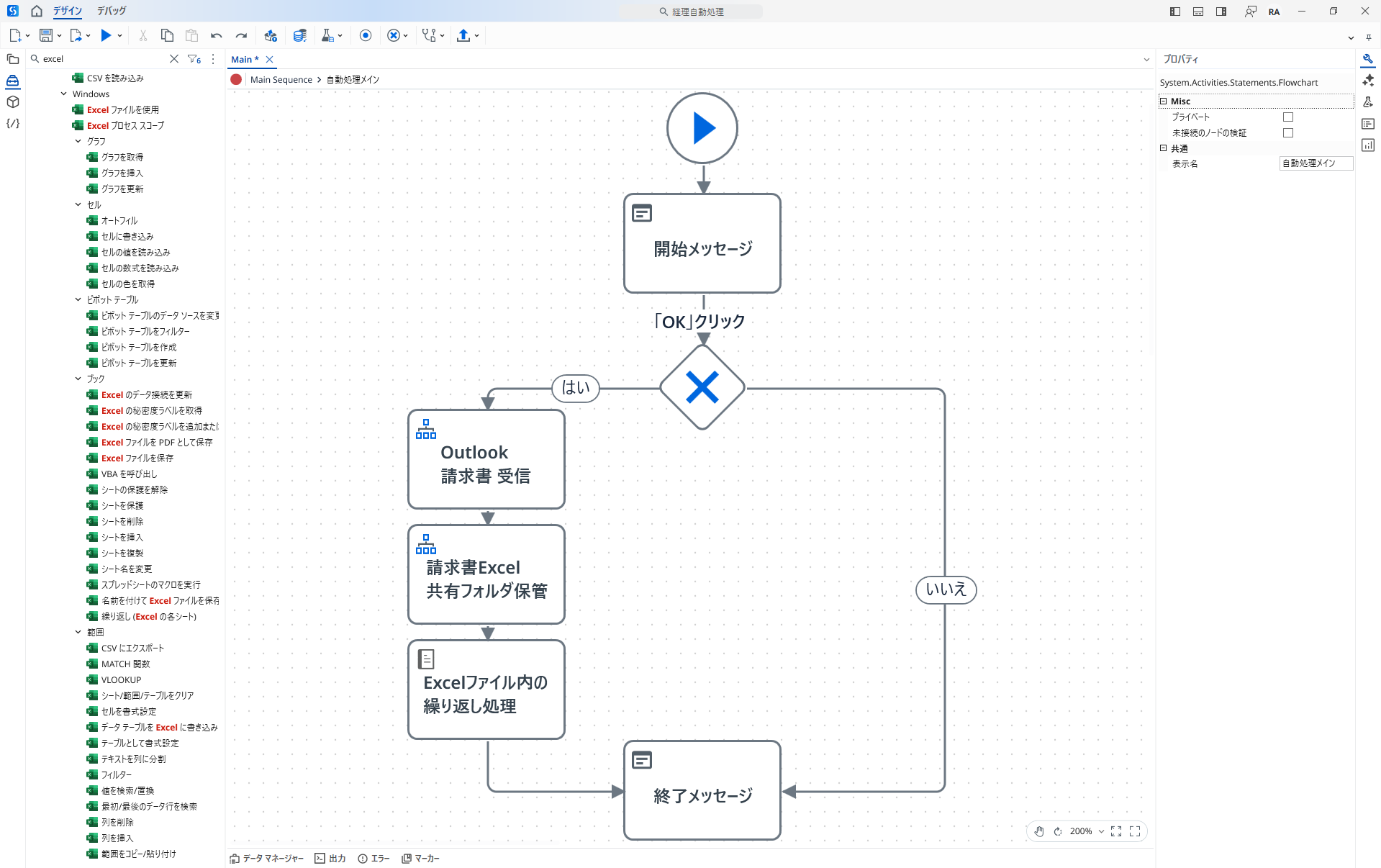This screenshot has width=1381, height=868.
Task: Click the fit-to-screen icon in zoom bar
Action: click(1115, 831)
